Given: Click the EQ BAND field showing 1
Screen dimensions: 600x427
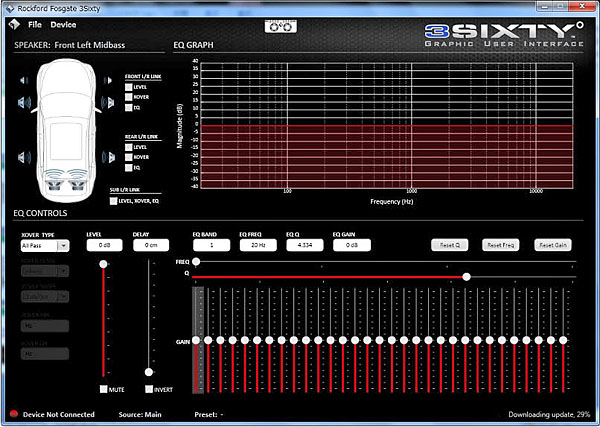Looking at the screenshot, I should click(212, 245).
